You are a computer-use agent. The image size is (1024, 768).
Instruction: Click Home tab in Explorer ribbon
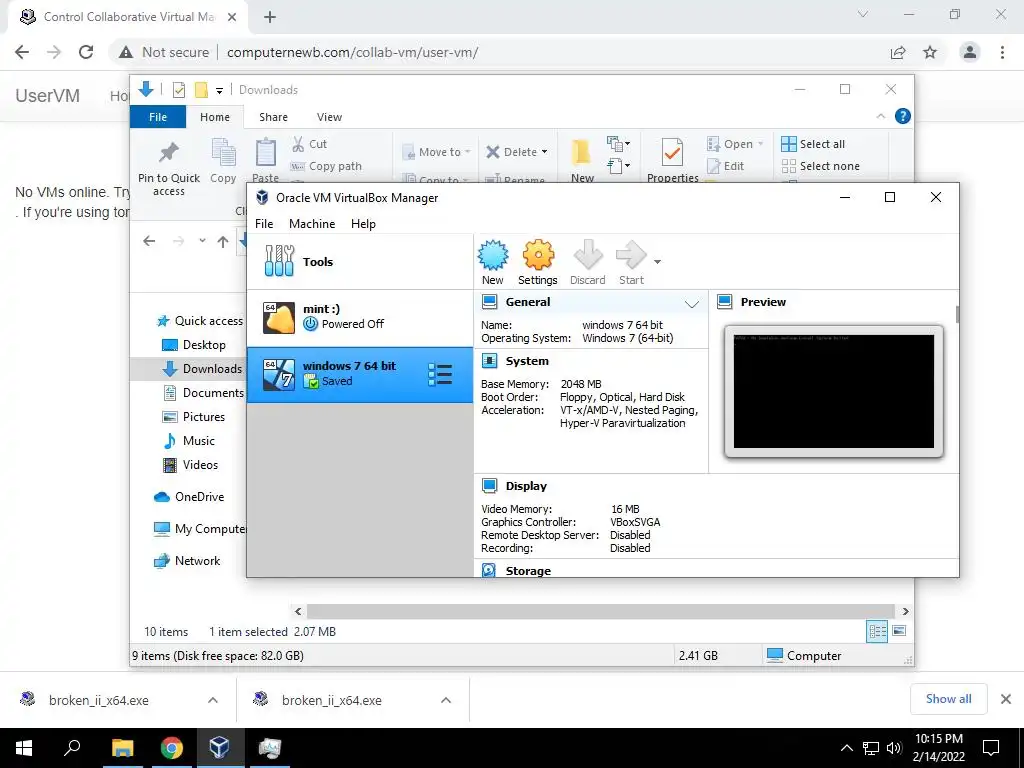click(x=215, y=117)
